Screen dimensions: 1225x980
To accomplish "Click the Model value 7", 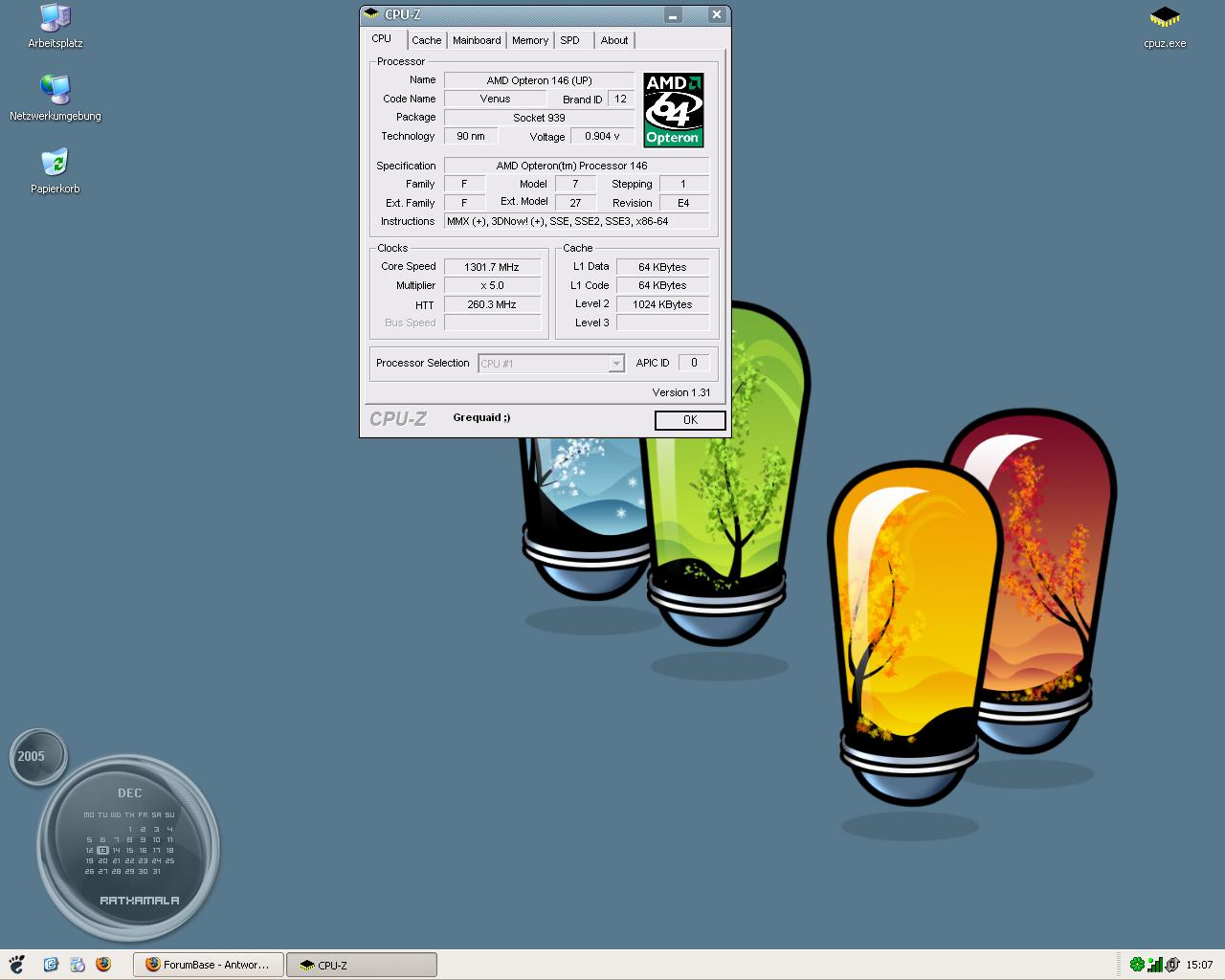I will pyautogui.click(x=575, y=184).
